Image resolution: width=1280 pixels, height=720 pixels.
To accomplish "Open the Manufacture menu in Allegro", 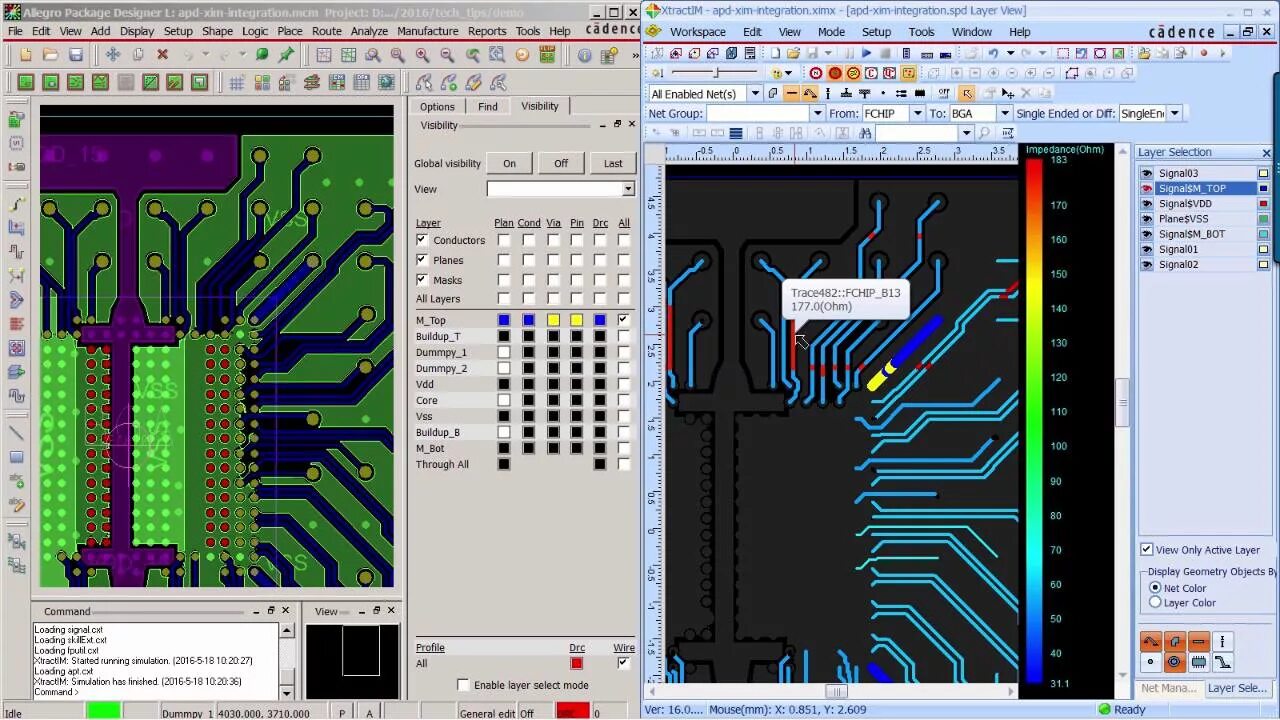I will [x=427, y=31].
